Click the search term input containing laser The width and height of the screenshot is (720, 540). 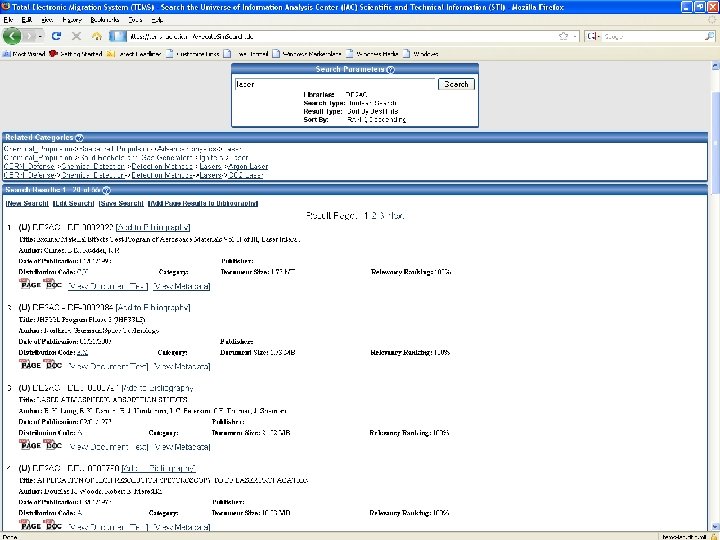335,84
